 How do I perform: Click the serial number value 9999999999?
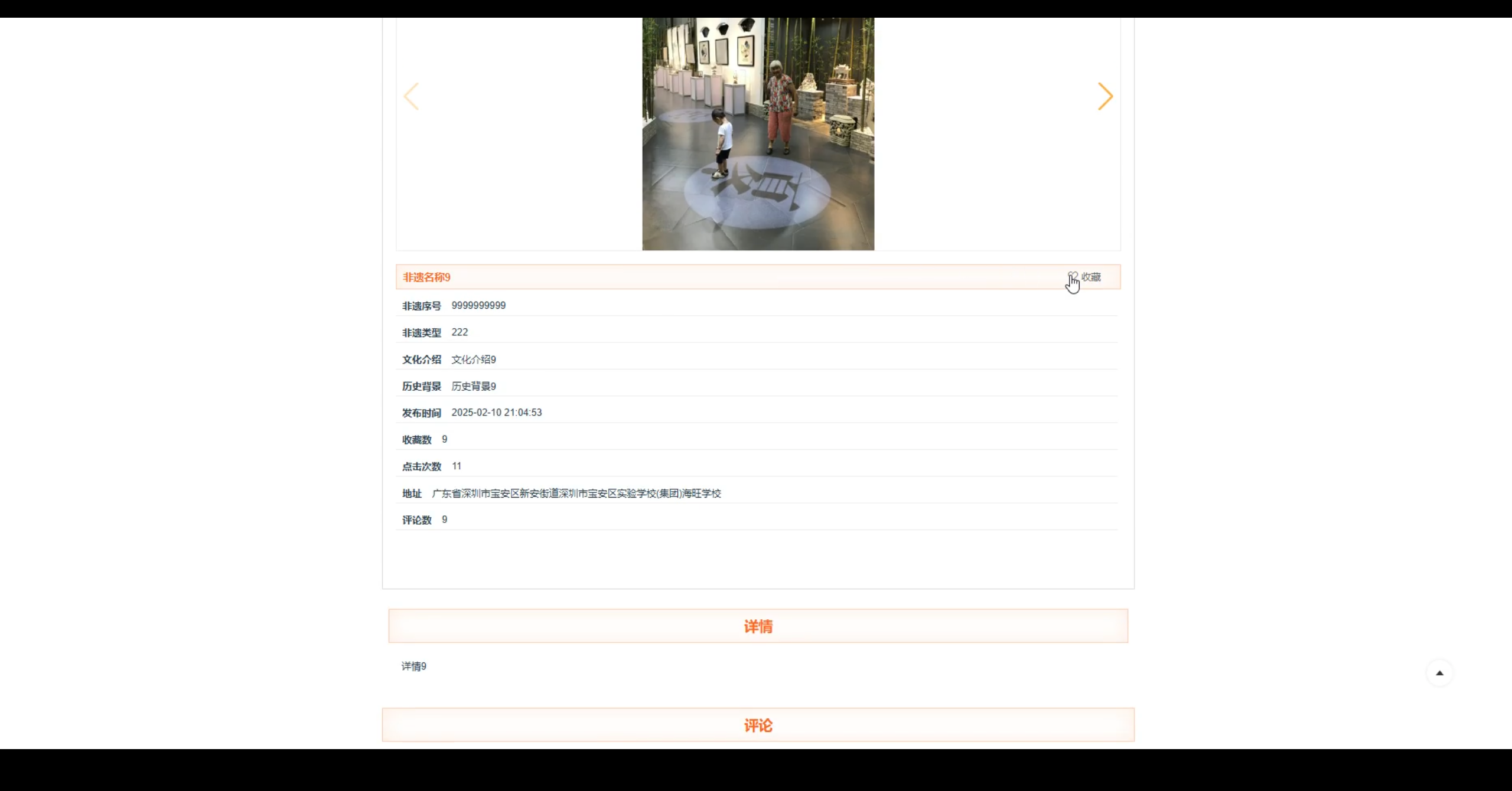click(x=478, y=306)
